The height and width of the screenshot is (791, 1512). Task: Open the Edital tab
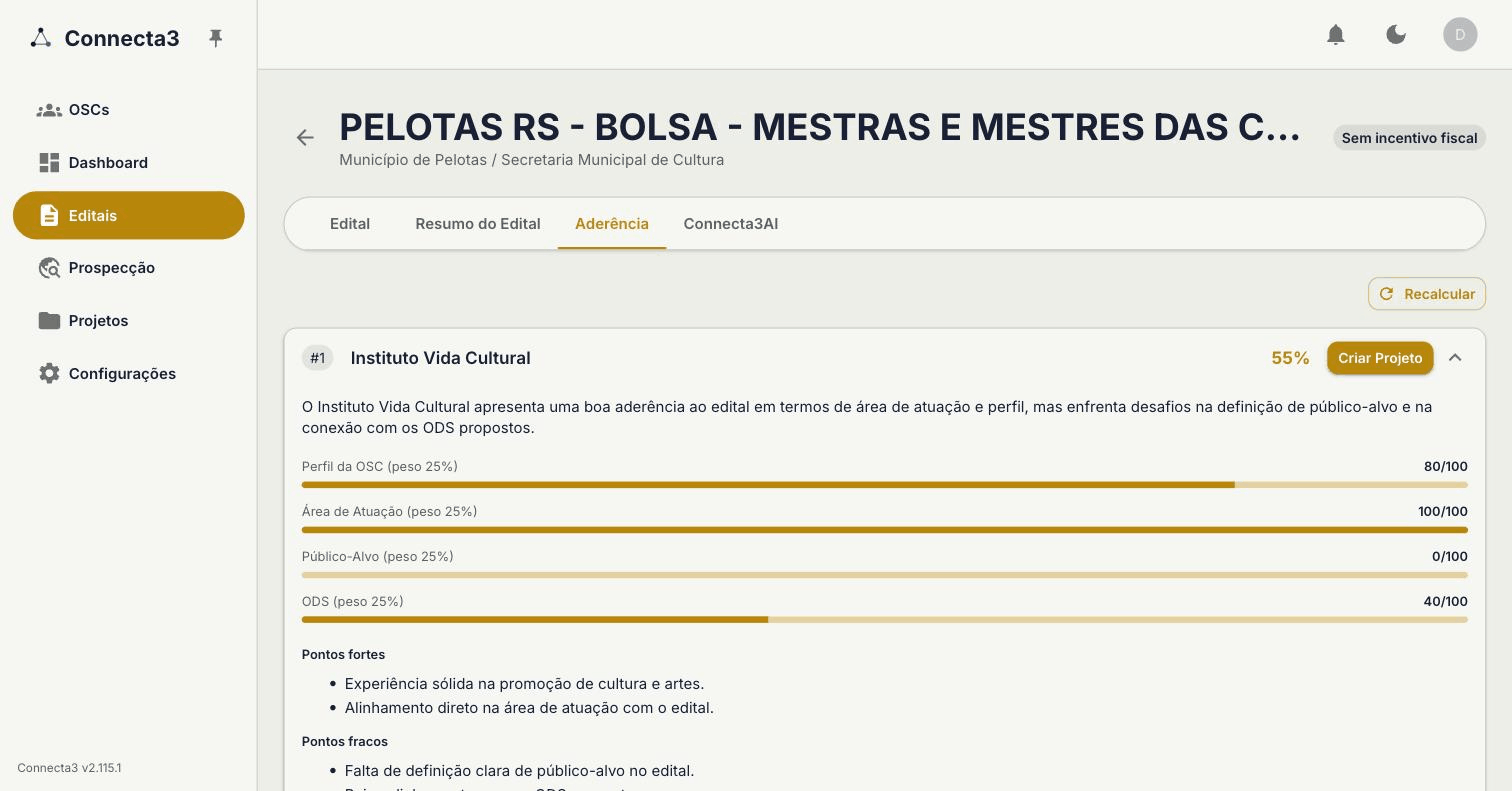click(x=350, y=224)
